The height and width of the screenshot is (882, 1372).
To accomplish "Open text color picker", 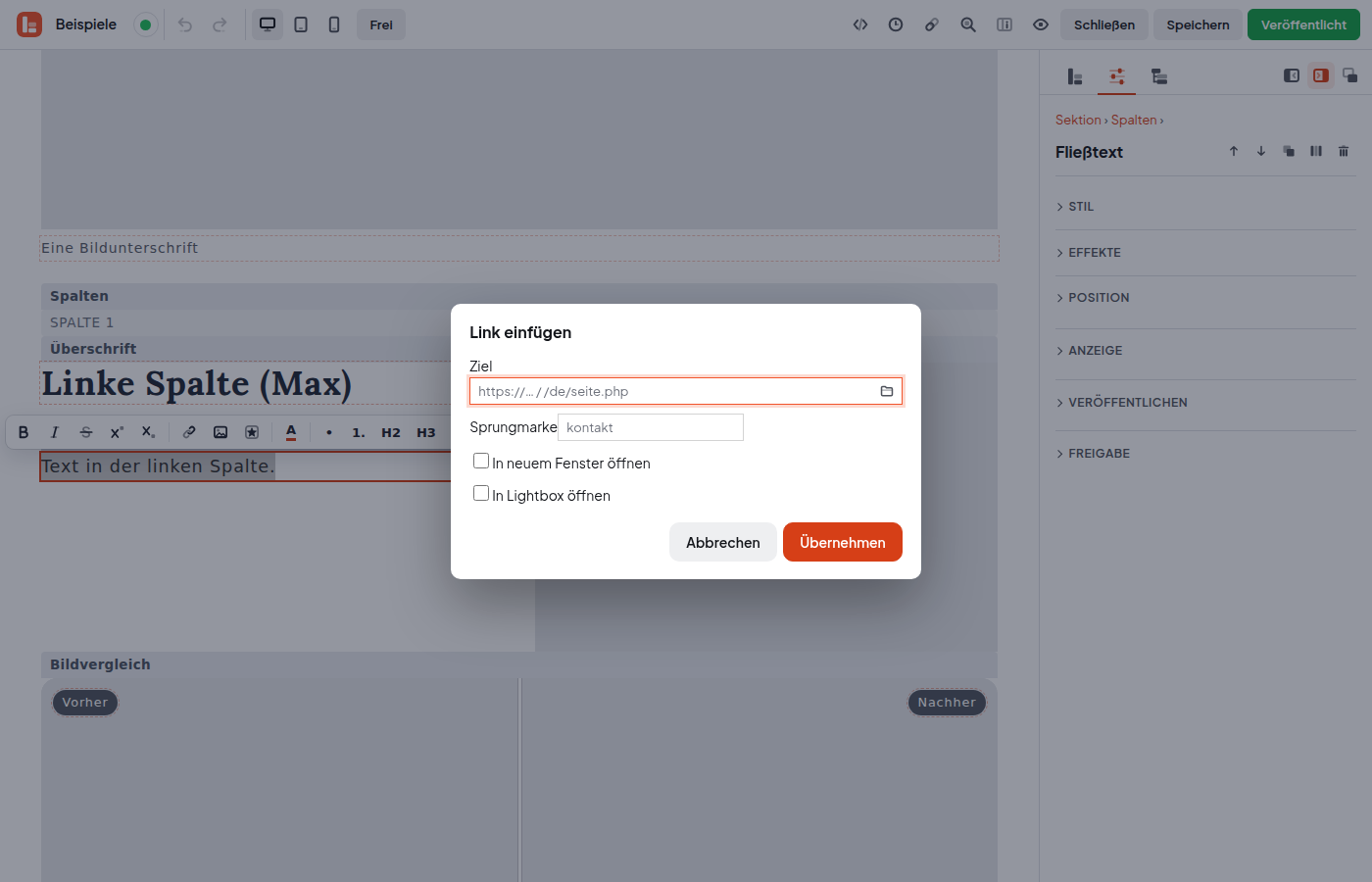I will coord(291,432).
